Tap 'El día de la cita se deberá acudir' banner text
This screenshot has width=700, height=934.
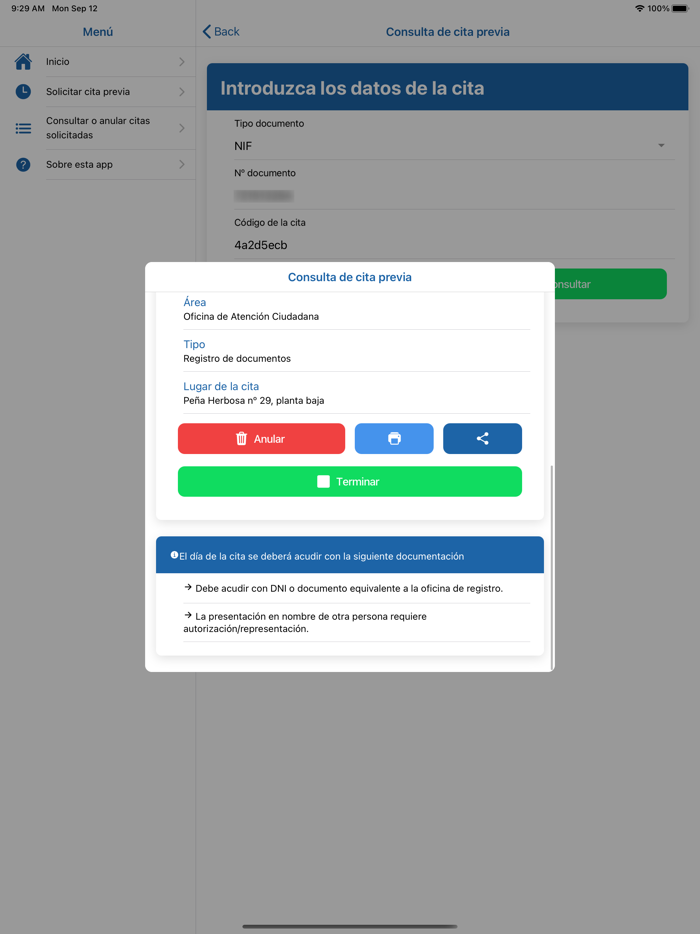(321, 556)
